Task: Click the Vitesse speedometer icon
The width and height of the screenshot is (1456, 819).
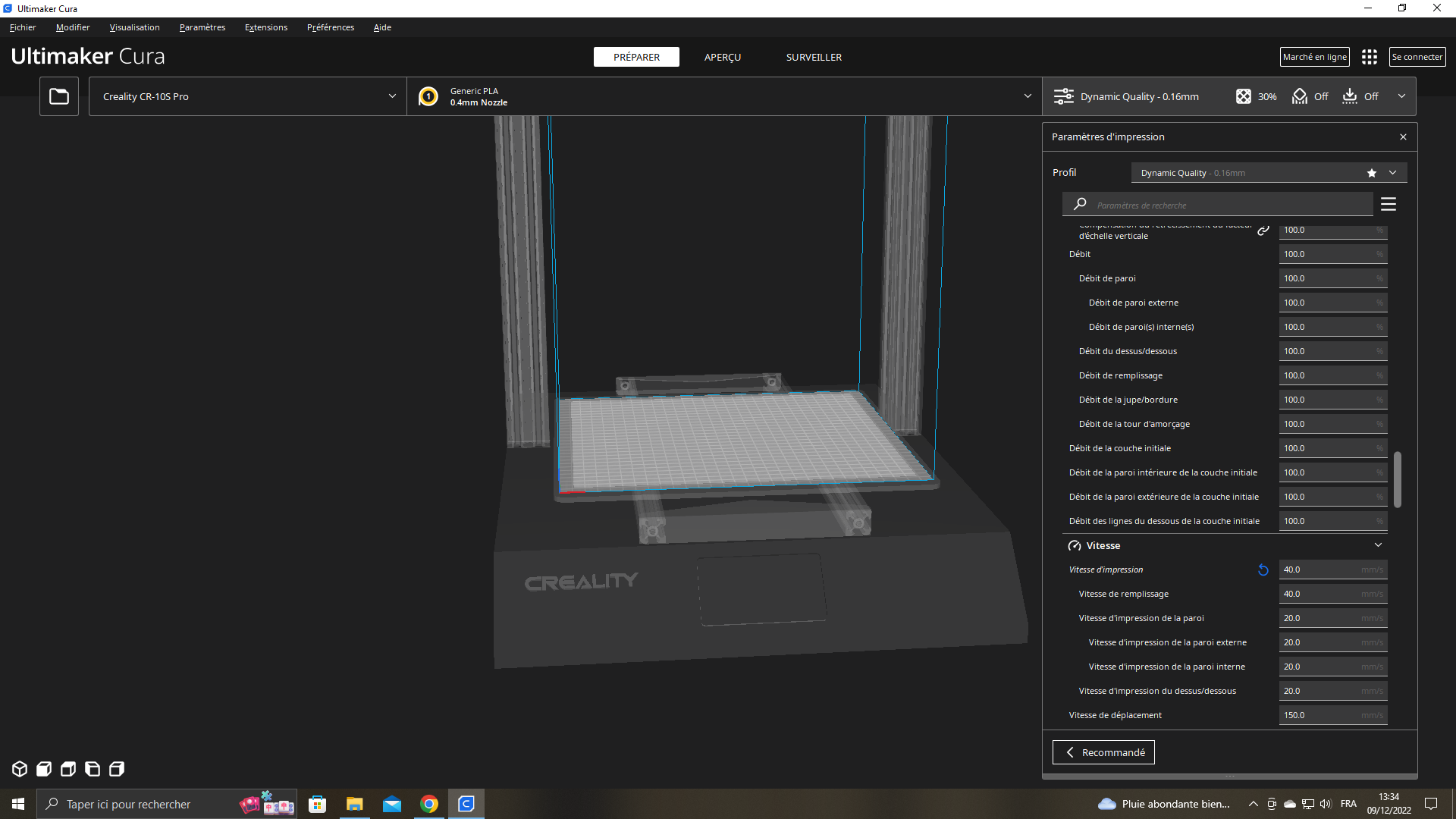Action: (1075, 545)
